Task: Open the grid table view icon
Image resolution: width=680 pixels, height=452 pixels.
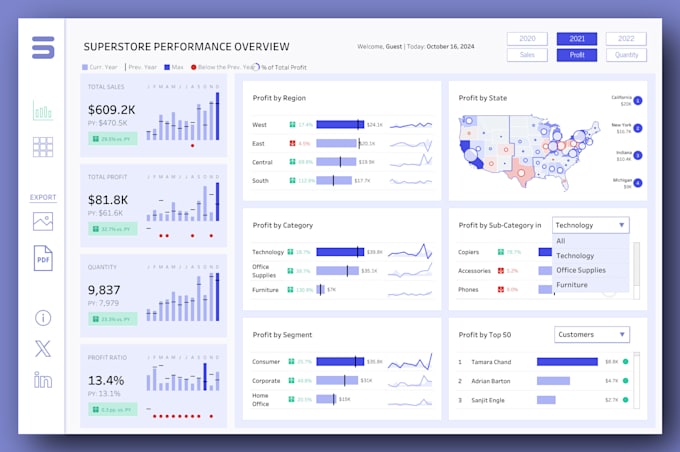Action: (x=43, y=147)
